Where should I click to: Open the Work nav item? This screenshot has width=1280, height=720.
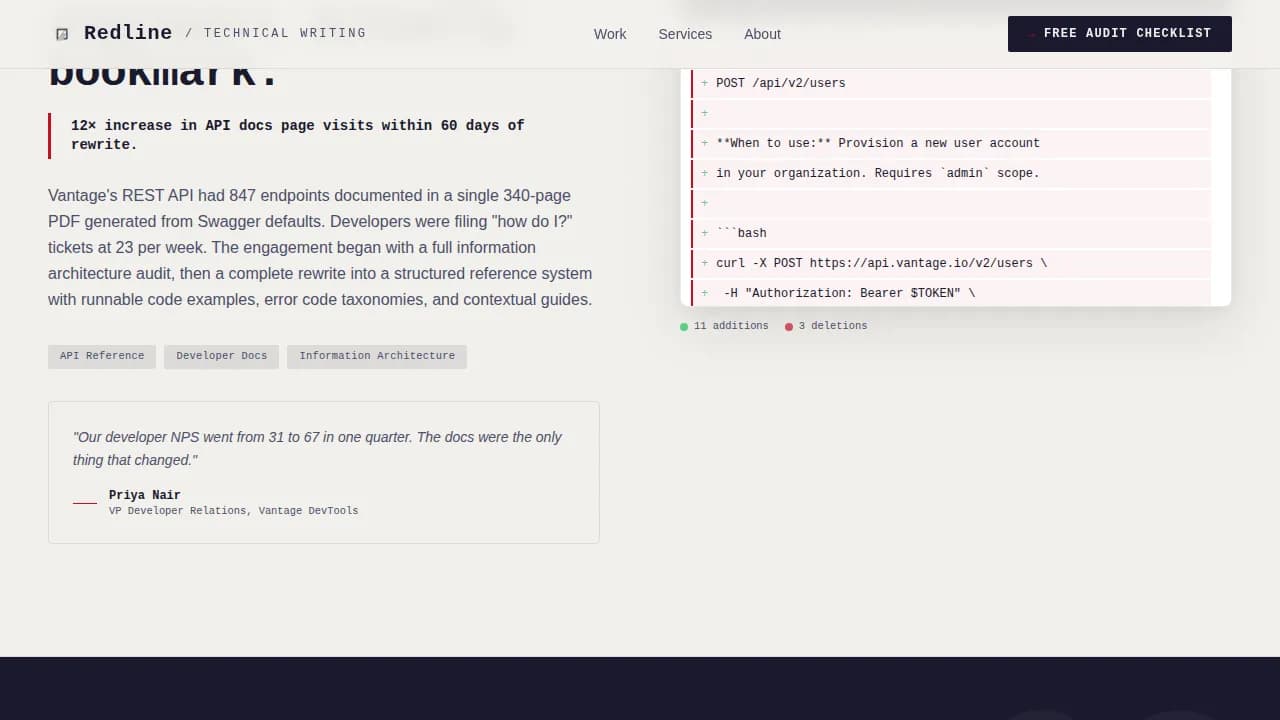(x=610, y=34)
